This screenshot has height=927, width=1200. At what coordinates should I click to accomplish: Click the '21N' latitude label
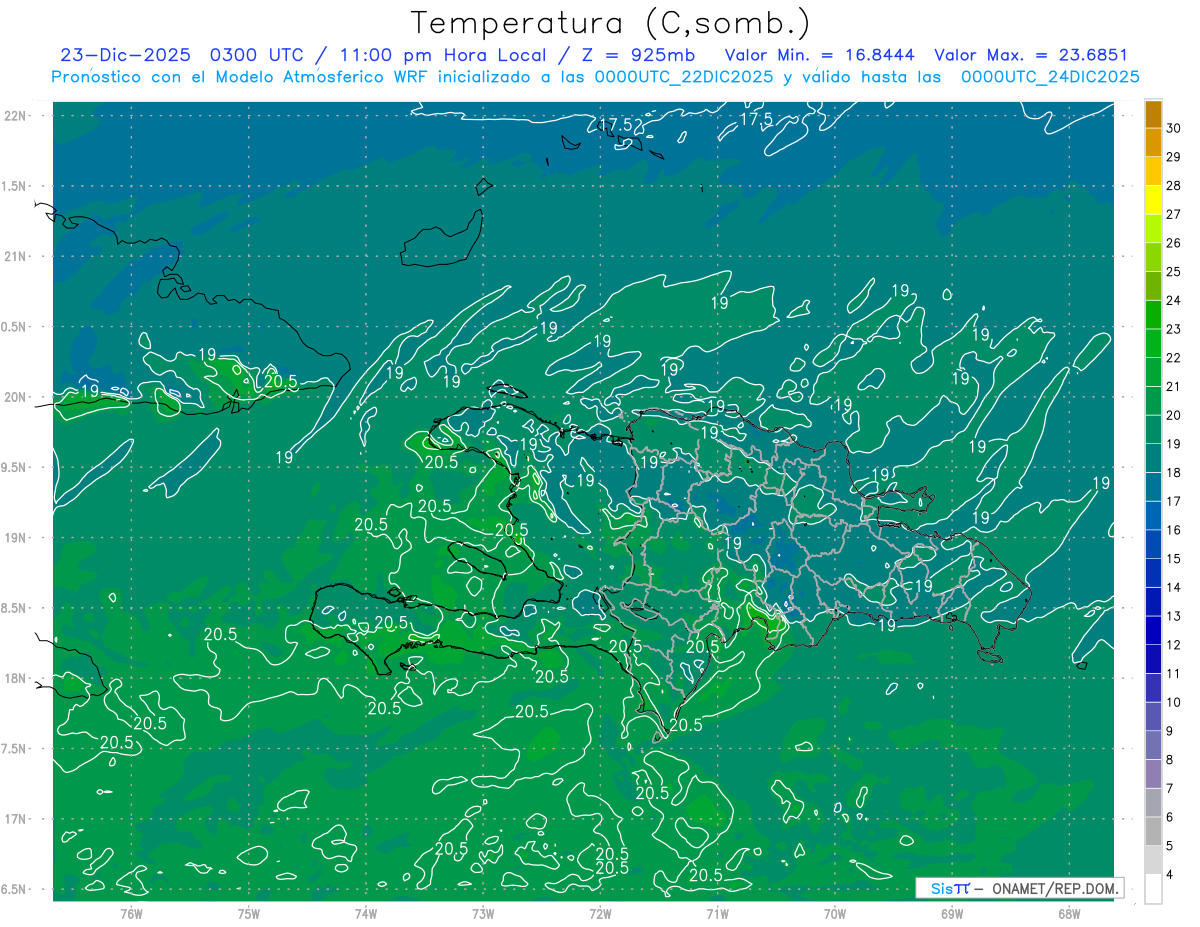15,256
